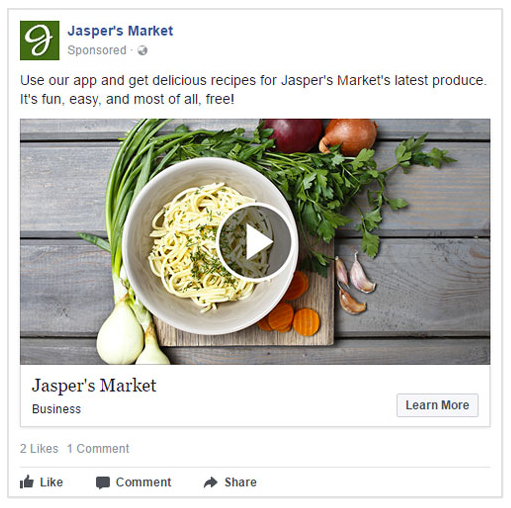Click the green Jasper's Market logo avatar
Viewport: 511px width, 508px height.
(x=40, y=40)
